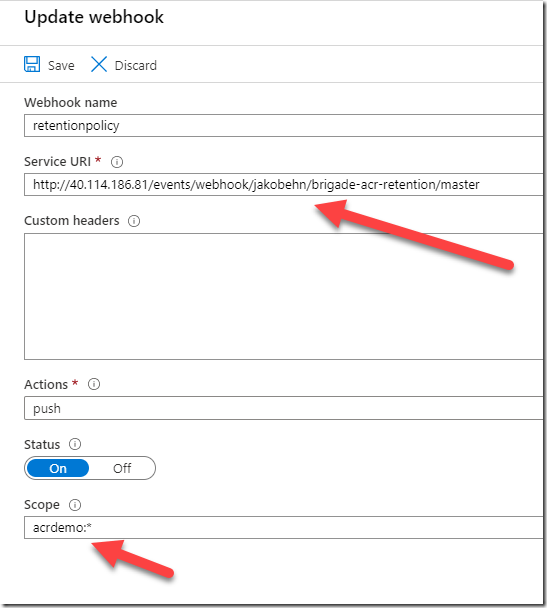Screen dimensions: 547x608
Task: Open the Custom headers info icon
Action: coord(134,221)
